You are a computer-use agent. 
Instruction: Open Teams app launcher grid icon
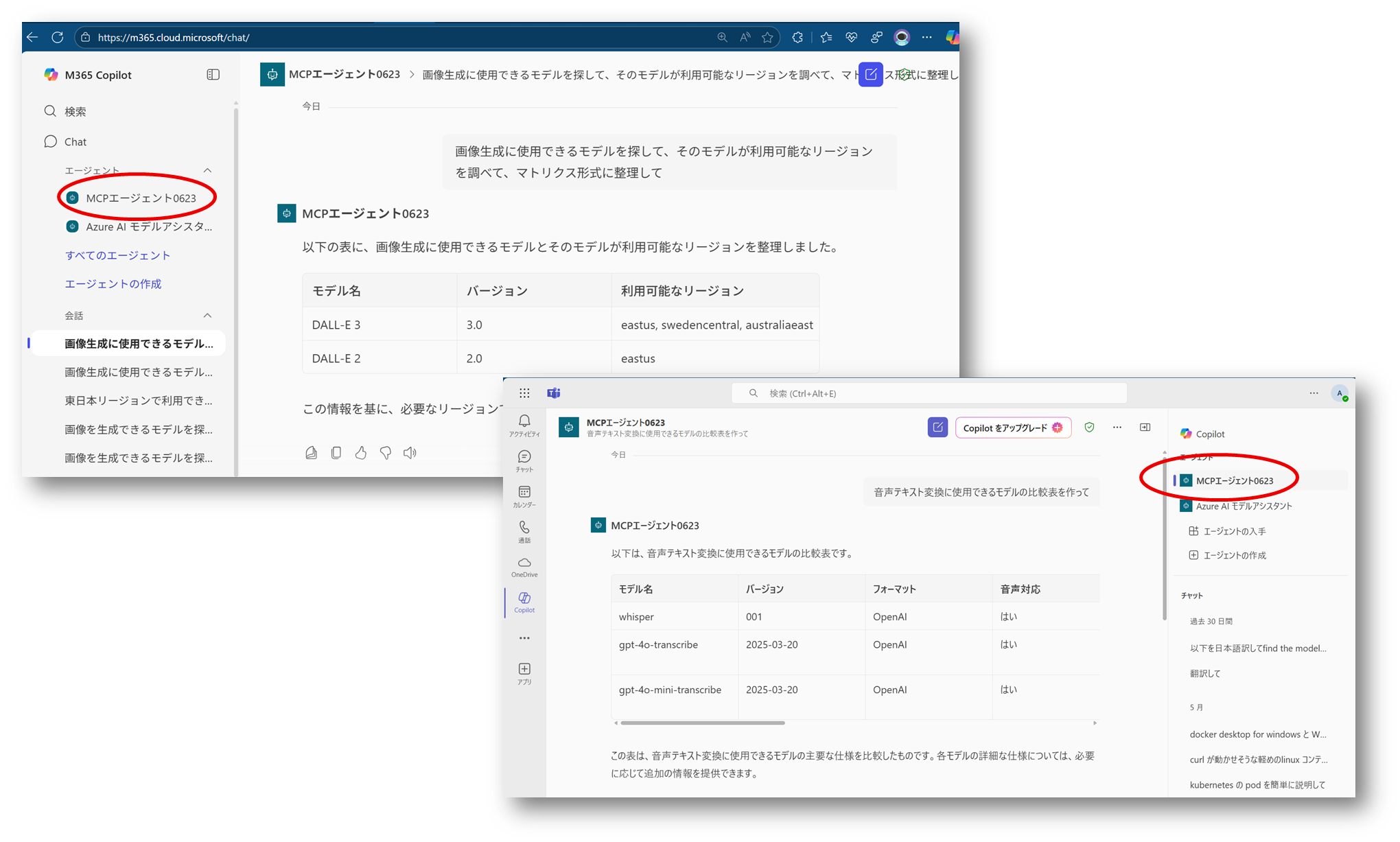[524, 393]
